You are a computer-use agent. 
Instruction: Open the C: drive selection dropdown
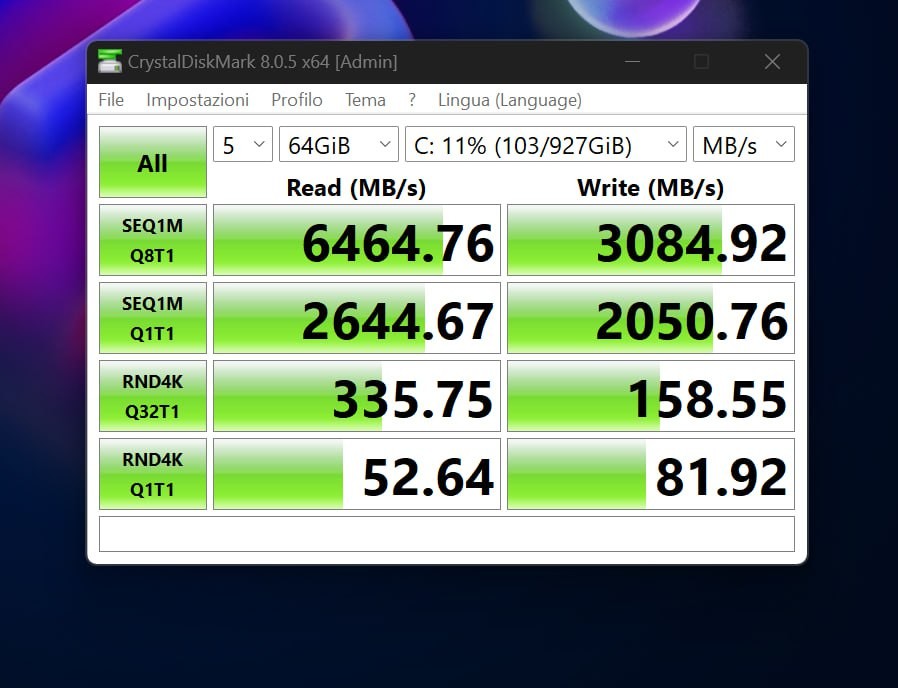(545, 145)
